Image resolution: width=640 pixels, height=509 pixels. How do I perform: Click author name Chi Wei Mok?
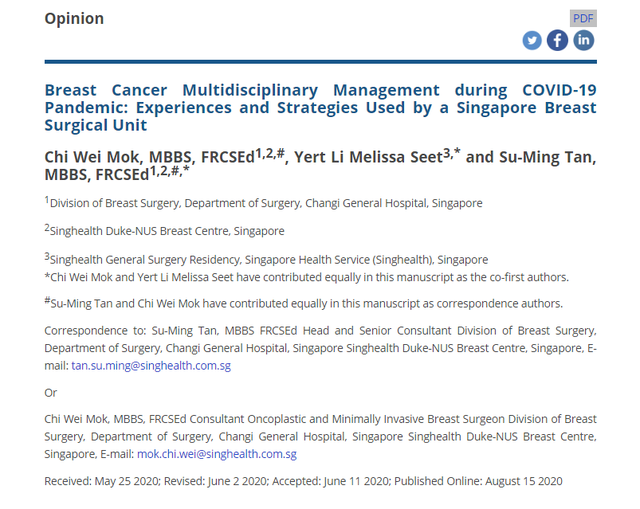point(92,157)
